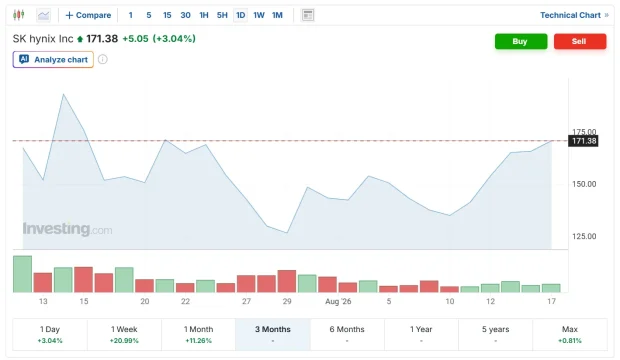This screenshot has width=620, height=360.
Task: Click the 171.38 current price label
Action: (x=583, y=141)
